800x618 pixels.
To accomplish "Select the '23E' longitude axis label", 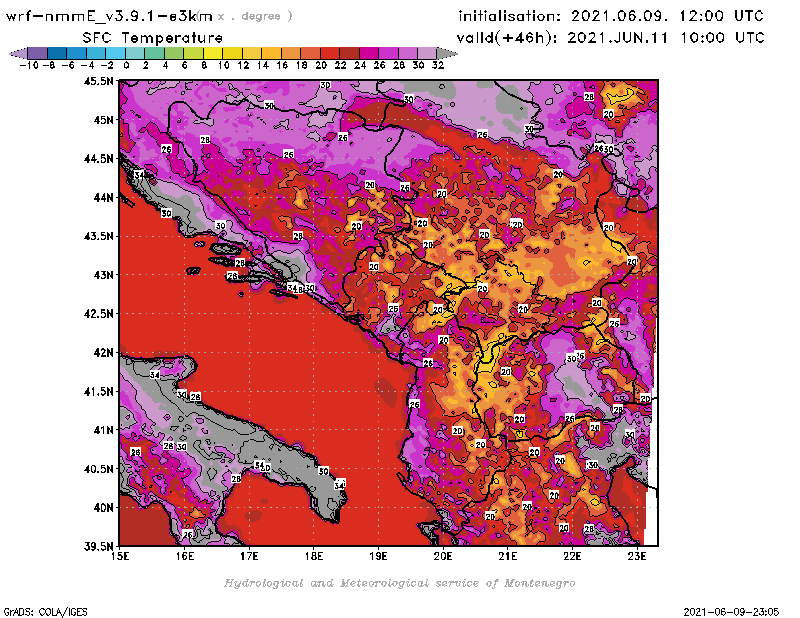I will tap(637, 556).
